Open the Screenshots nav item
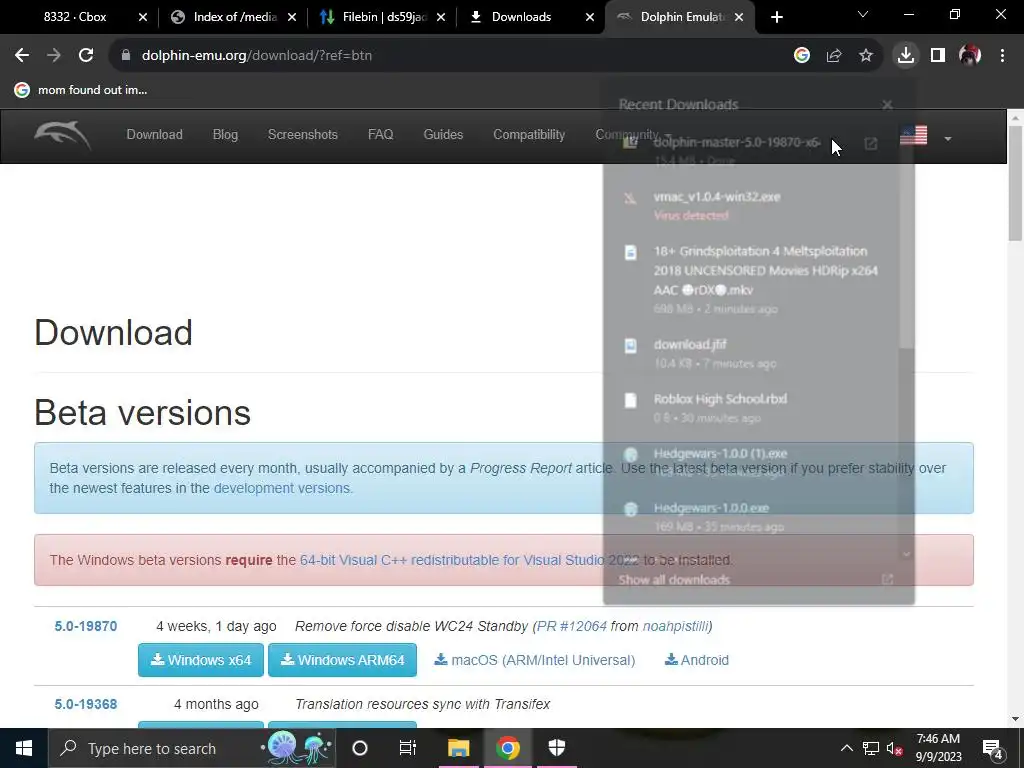 pyautogui.click(x=303, y=135)
